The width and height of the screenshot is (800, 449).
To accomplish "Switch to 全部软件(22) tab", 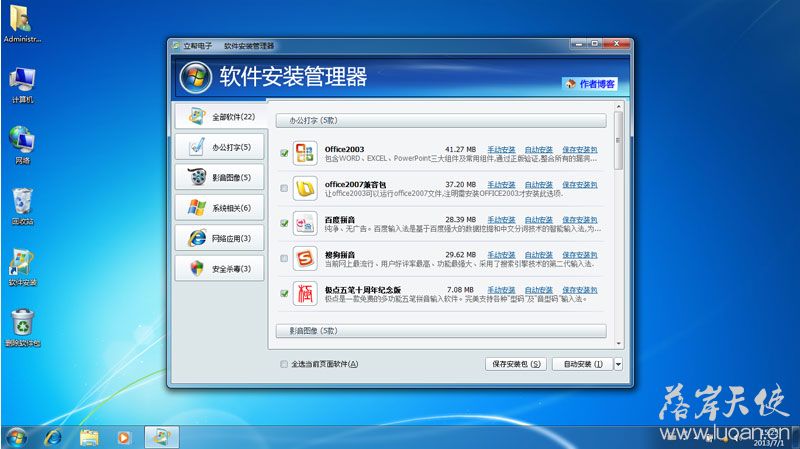I will coord(220,116).
